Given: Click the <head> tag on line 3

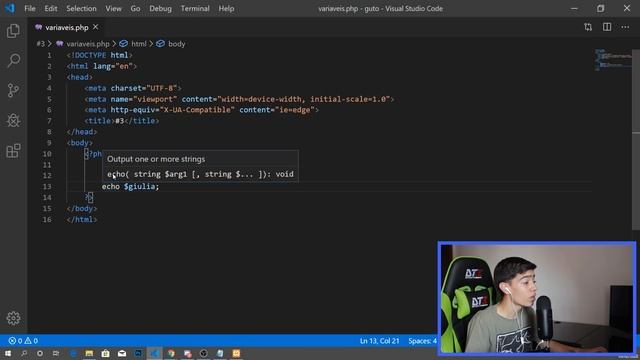Looking at the screenshot, I should pos(80,77).
